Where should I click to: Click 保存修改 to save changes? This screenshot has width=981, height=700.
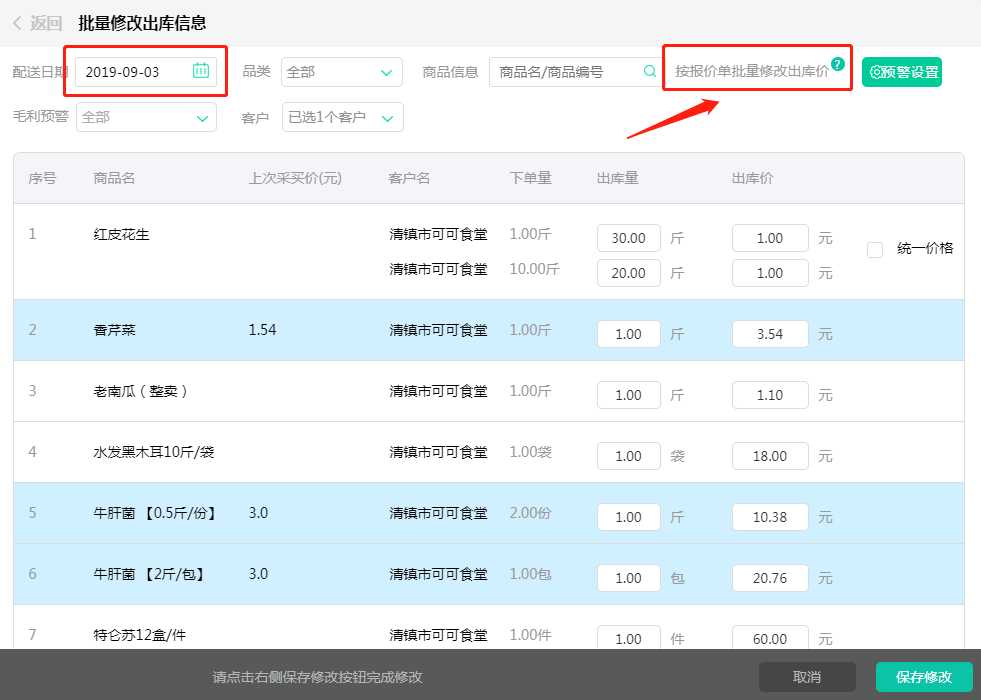tap(923, 677)
